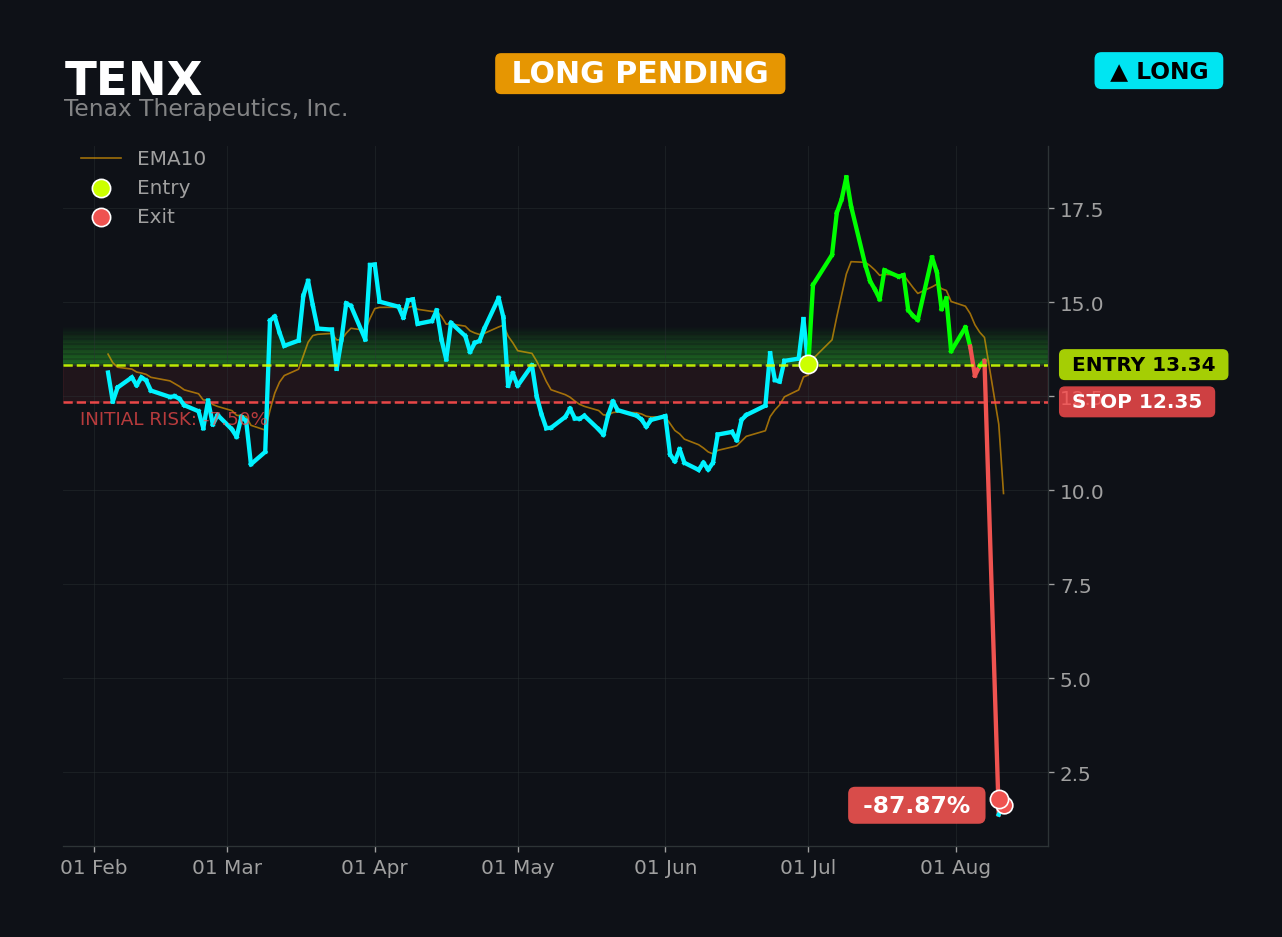Click the EMA10 legend entry

143,159
